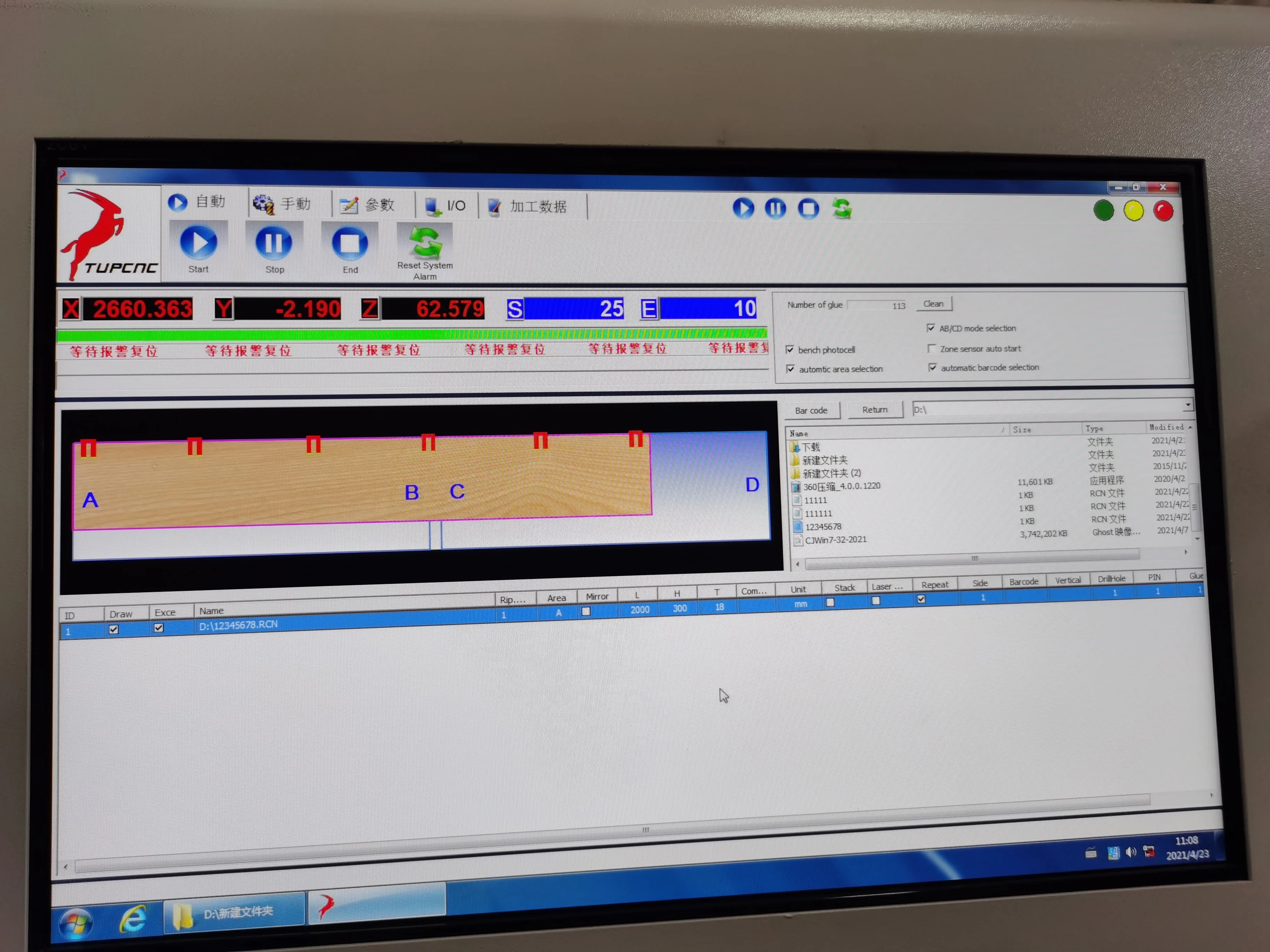The height and width of the screenshot is (952, 1270).
Task: Click the Bar code button
Action: [811, 410]
